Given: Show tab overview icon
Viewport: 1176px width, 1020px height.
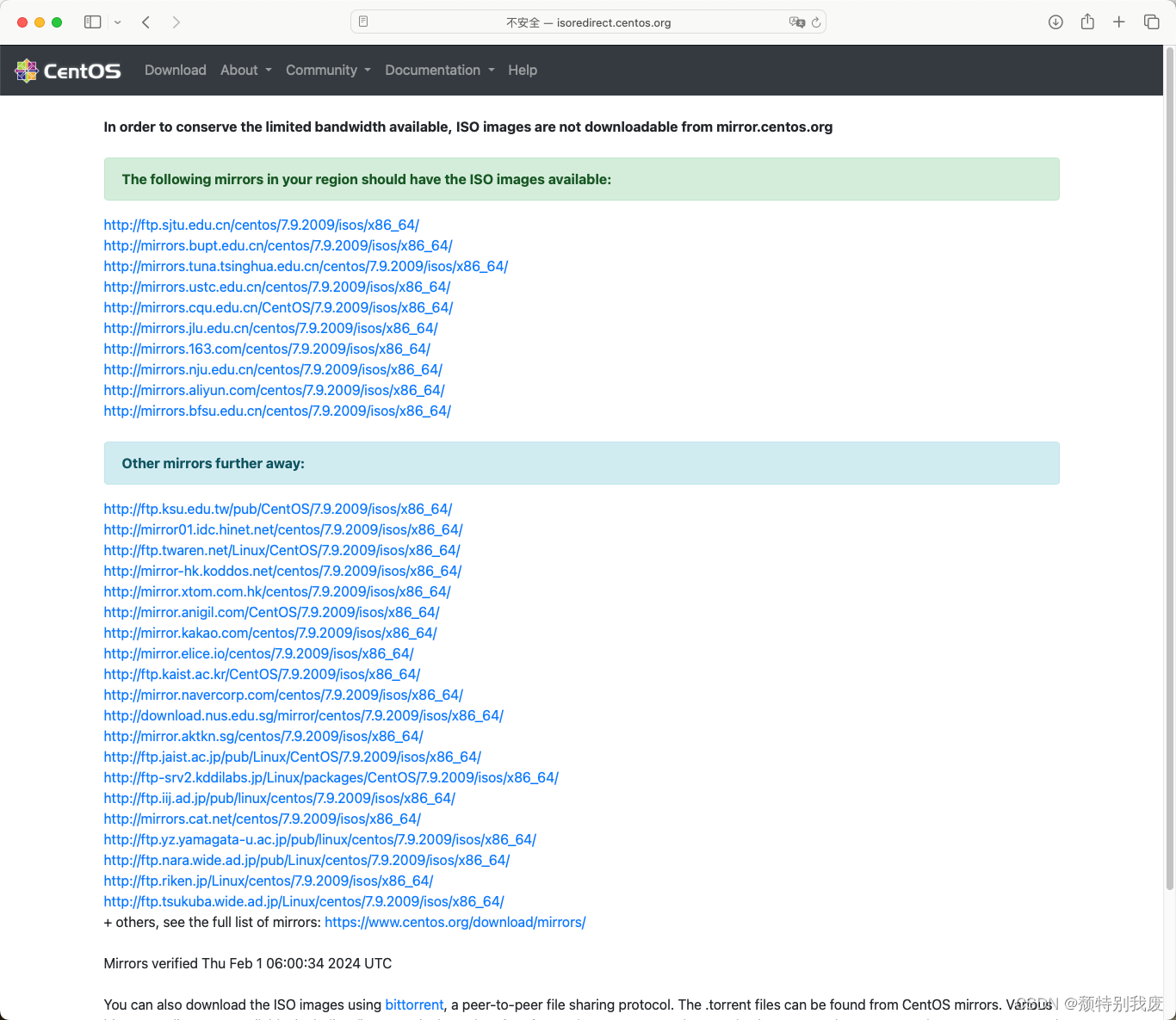Looking at the screenshot, I should [1151, 22].
